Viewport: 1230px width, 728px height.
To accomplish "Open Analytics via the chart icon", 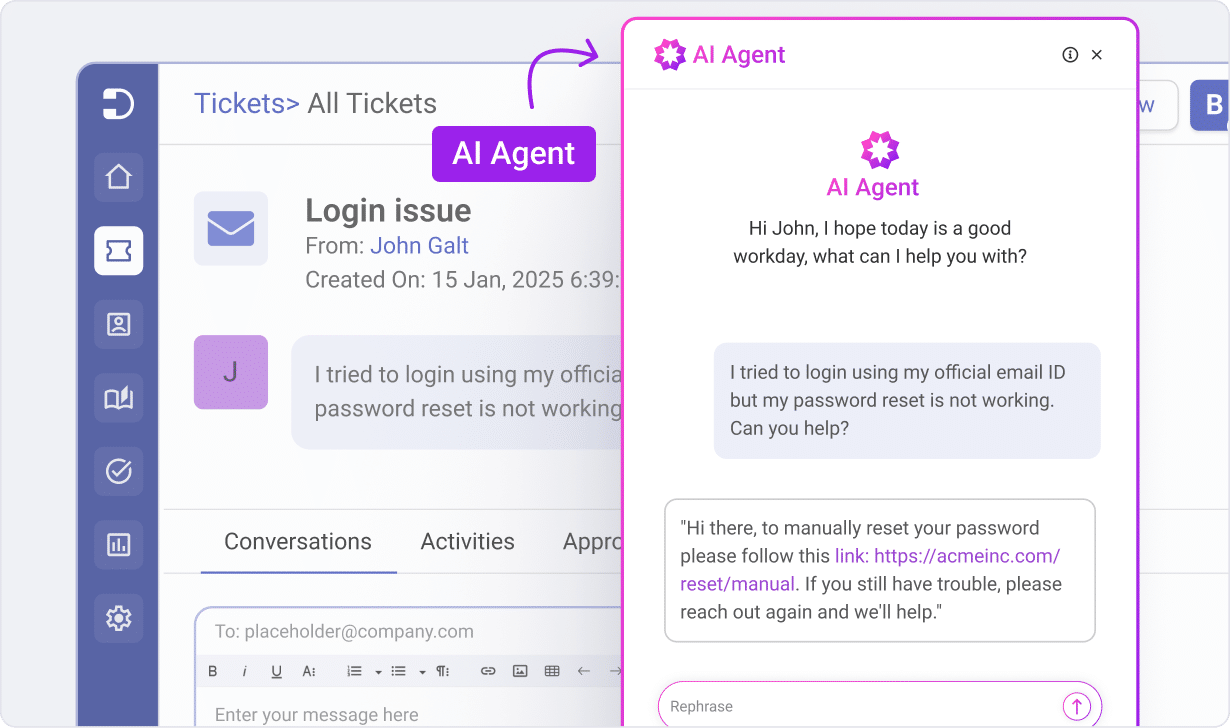I will tap(118, 544).
